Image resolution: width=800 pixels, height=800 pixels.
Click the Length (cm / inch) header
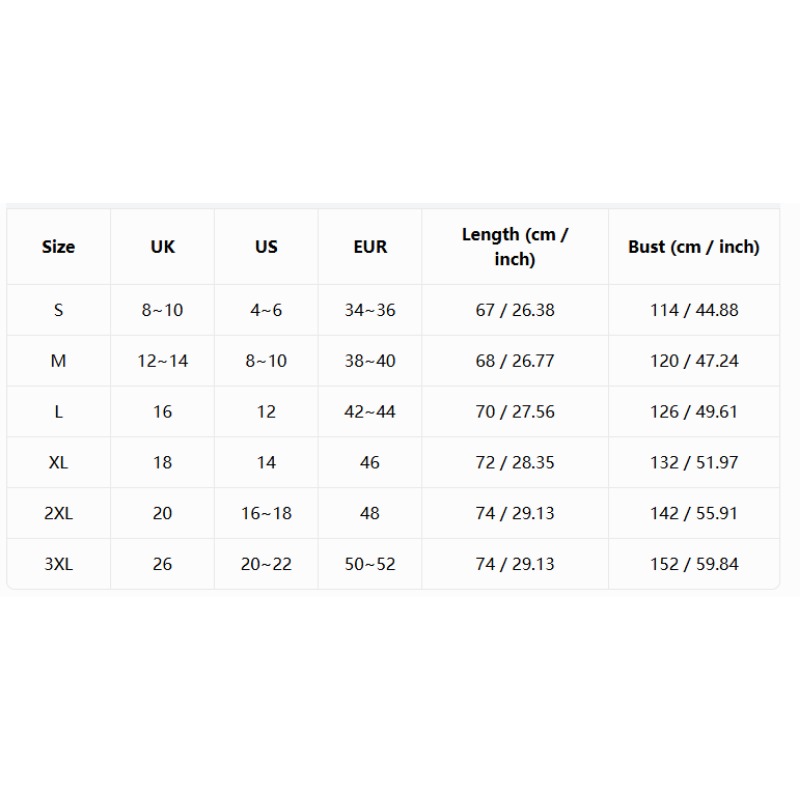coord(515,247)
